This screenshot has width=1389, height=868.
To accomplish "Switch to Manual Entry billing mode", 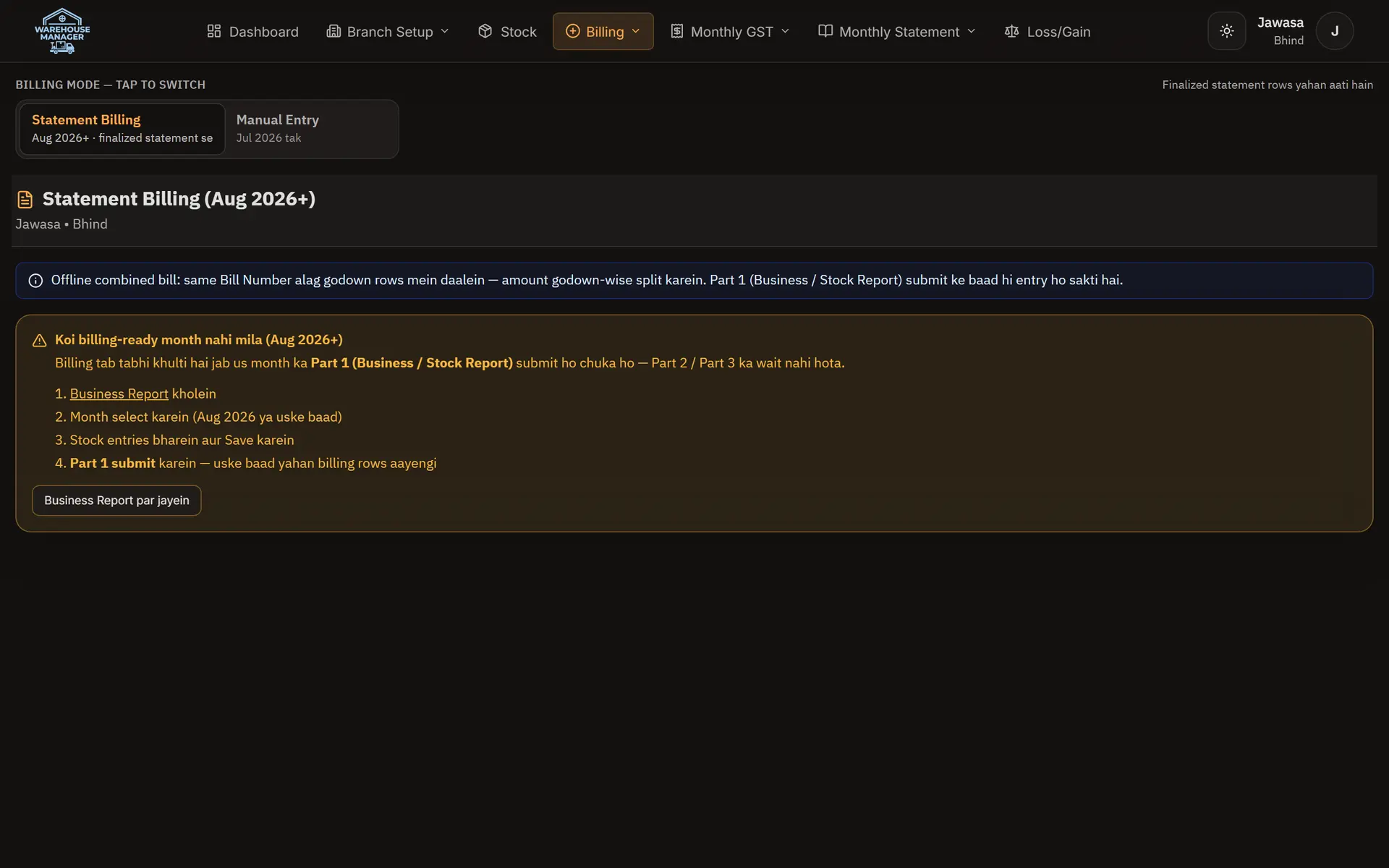I will pyautogui.click(x=311, y=129).
